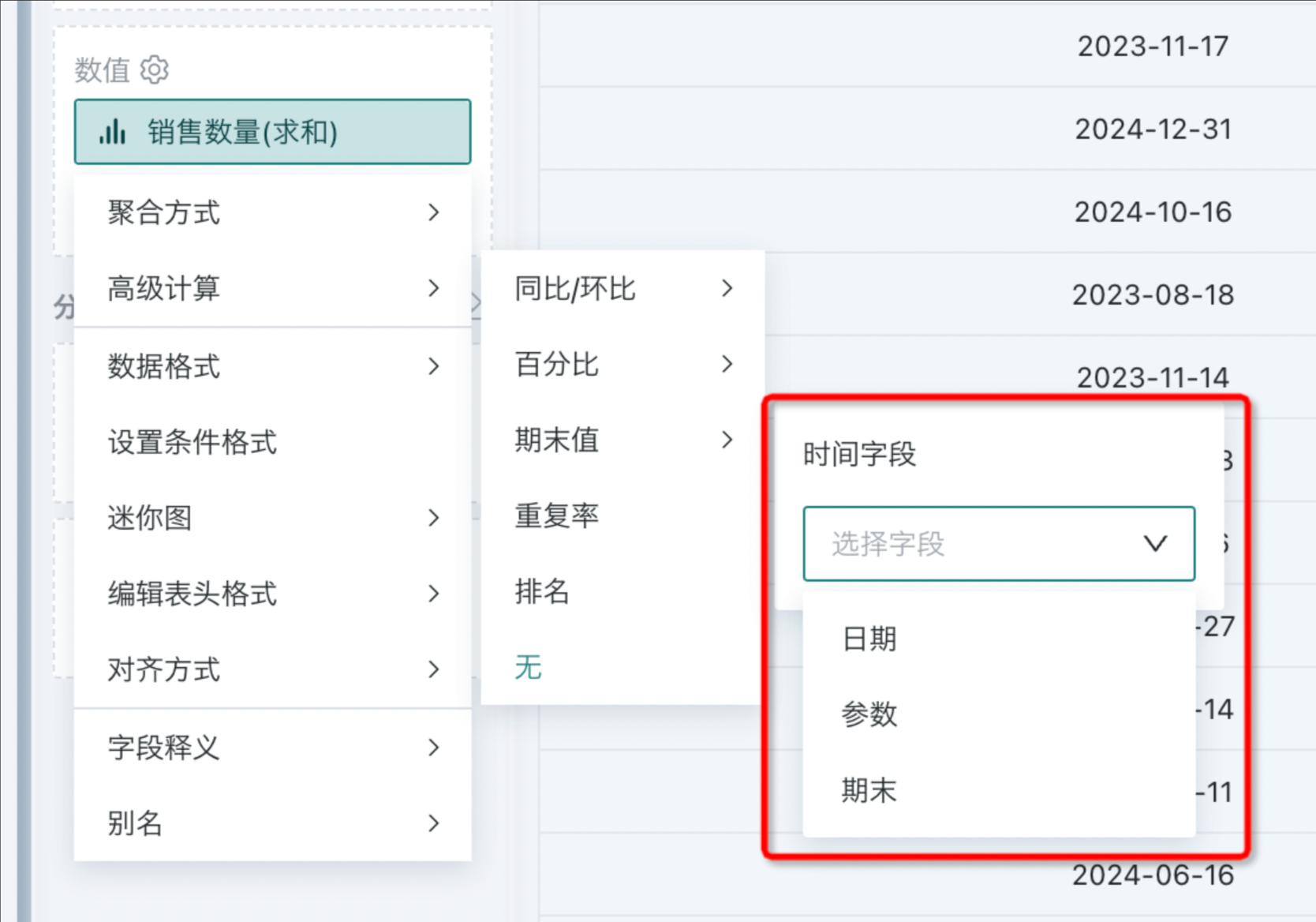
Task: Expand the 期末值 option
Action: pyautogui.click(x=622, y=440)
